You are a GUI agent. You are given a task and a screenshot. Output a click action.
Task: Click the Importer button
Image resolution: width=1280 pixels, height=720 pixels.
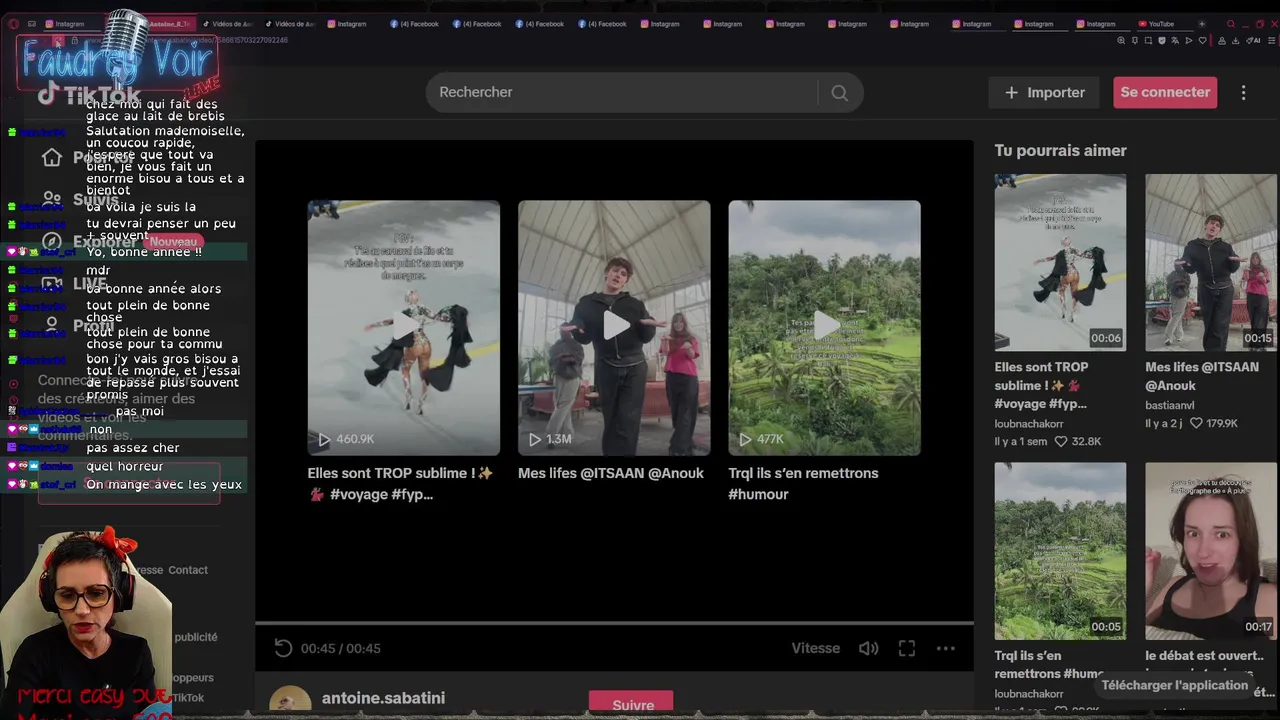[x=1044, y=92]
